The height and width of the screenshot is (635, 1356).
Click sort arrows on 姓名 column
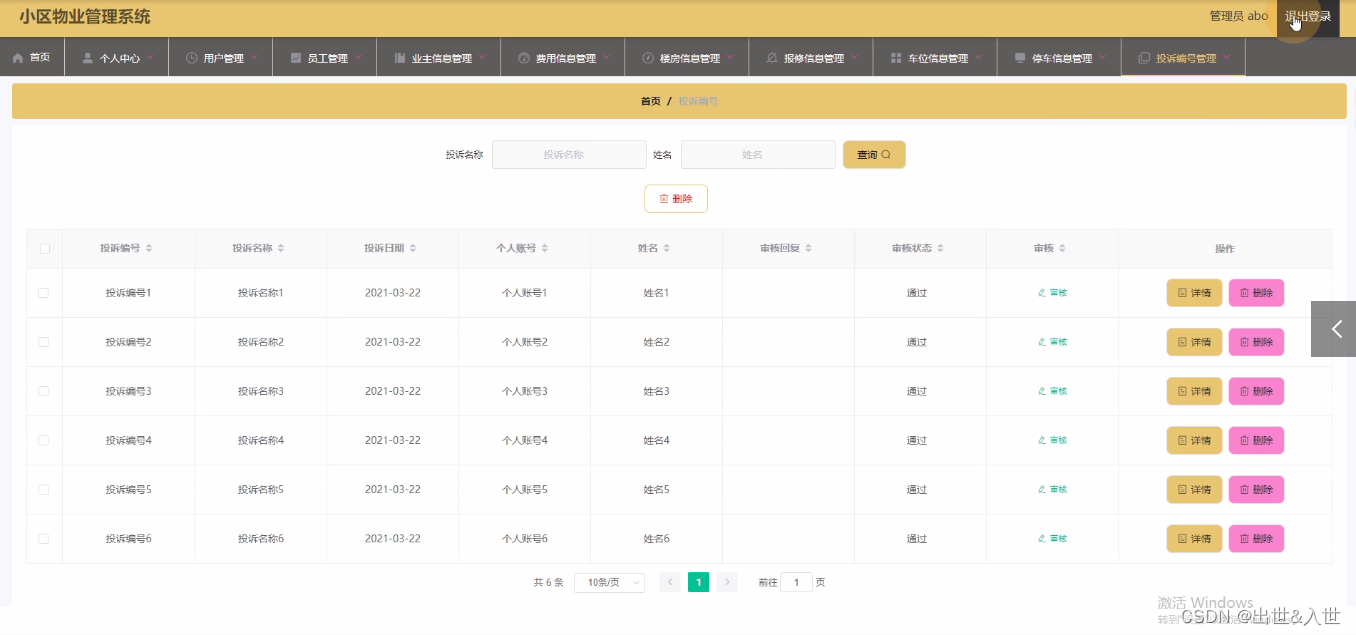tap(667, 248)
